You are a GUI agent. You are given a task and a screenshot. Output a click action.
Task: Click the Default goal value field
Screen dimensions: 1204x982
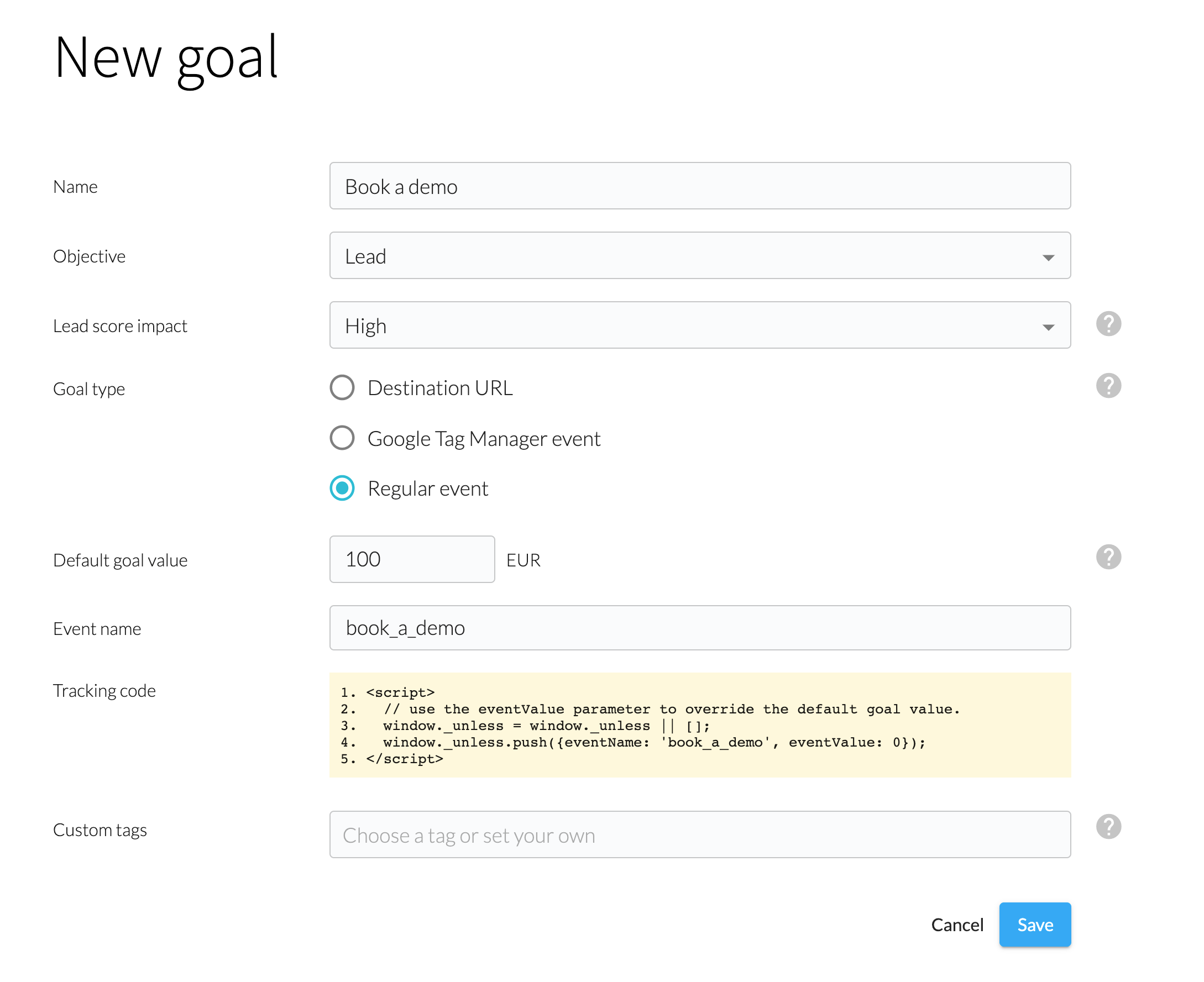pyautogui.click(x=412, y=559)
